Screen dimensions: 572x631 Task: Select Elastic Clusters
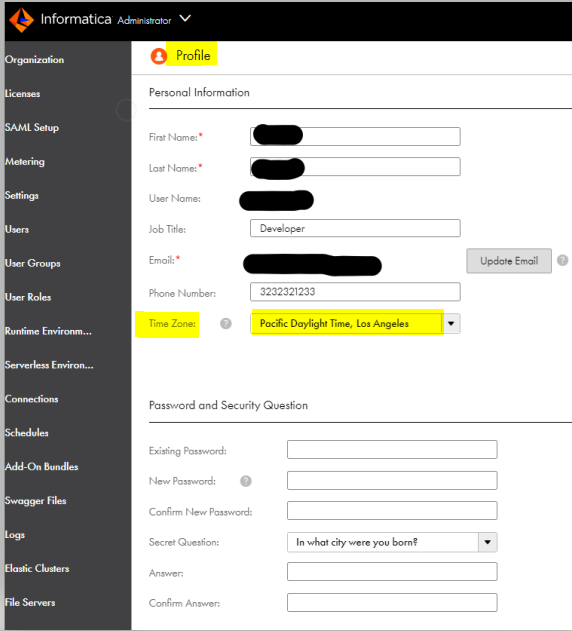click(37, 569)
